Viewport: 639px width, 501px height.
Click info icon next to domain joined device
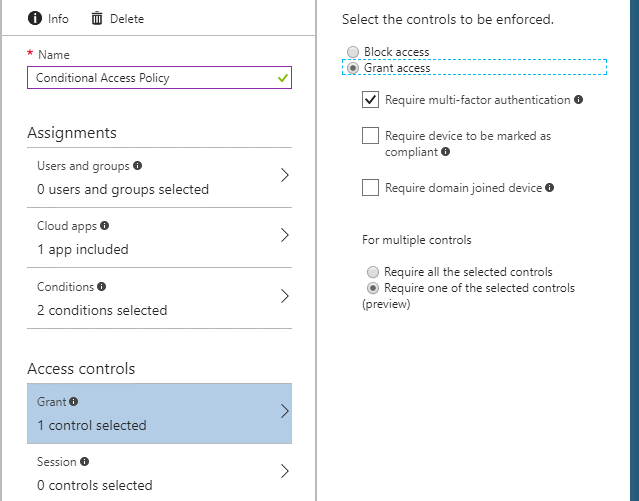click(x=550, y=188)
